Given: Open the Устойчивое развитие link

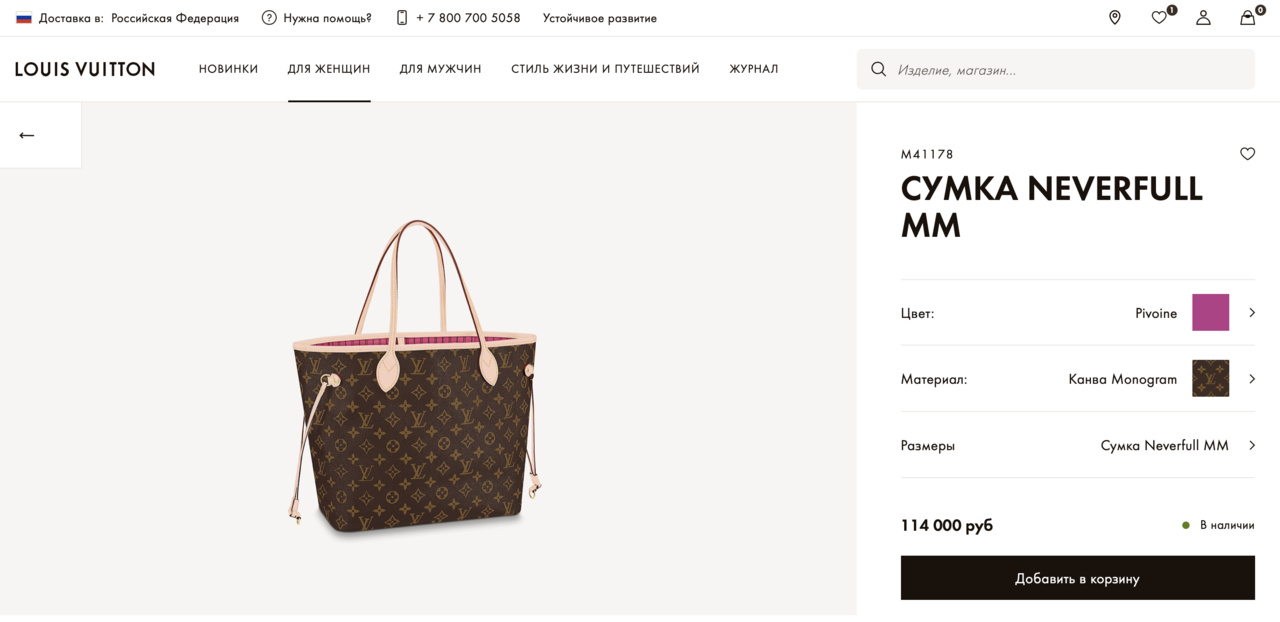Looking at the screenshot, I should 599,18.
